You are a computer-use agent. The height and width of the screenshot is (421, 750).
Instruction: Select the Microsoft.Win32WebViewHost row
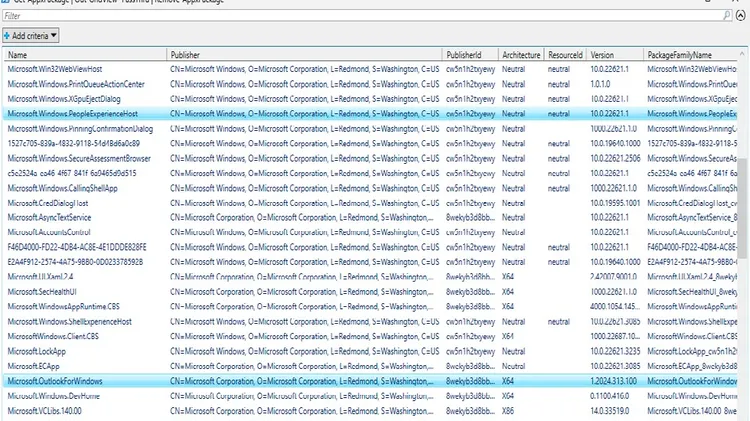pyautogui.click(x=371, y=69)
